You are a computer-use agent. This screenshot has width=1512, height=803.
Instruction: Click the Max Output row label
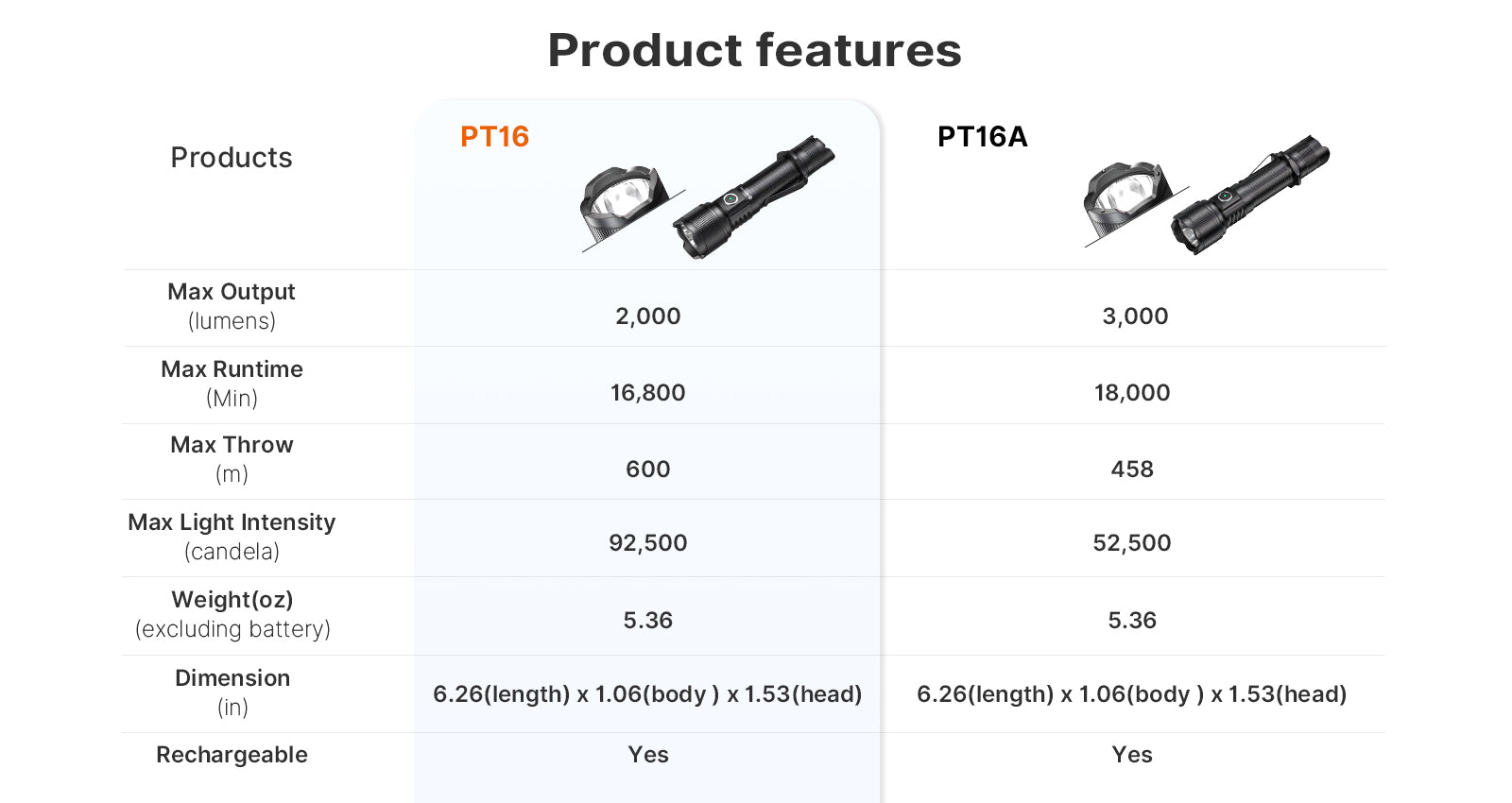(x=232, y=293)
